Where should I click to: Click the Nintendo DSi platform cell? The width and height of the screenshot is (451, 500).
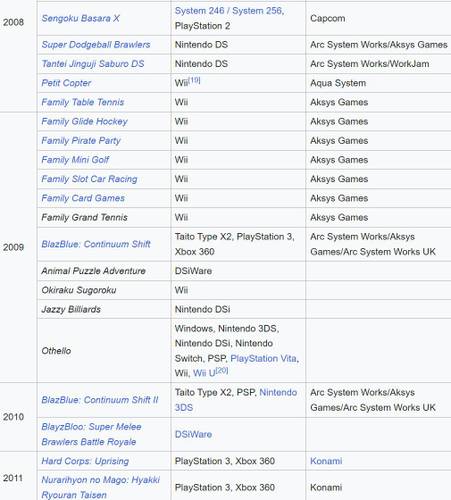[238, 309]
